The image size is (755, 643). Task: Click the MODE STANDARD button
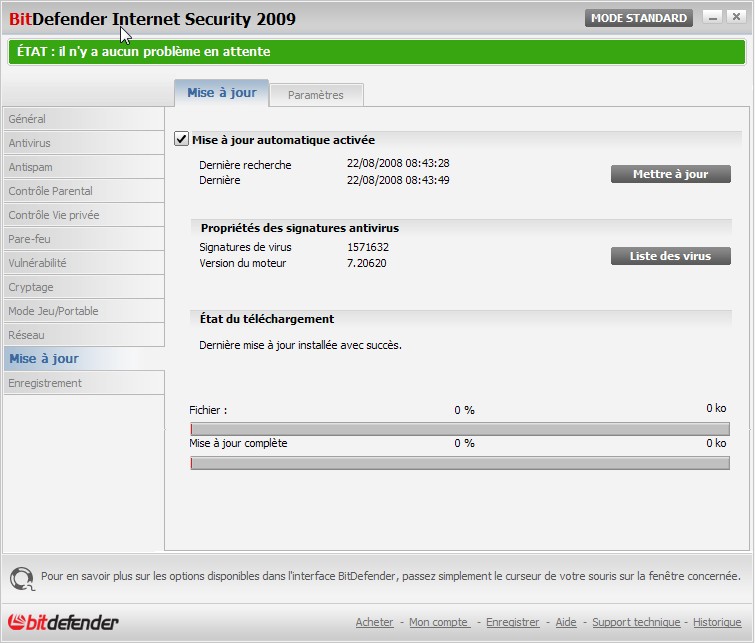tap(638, 18)
